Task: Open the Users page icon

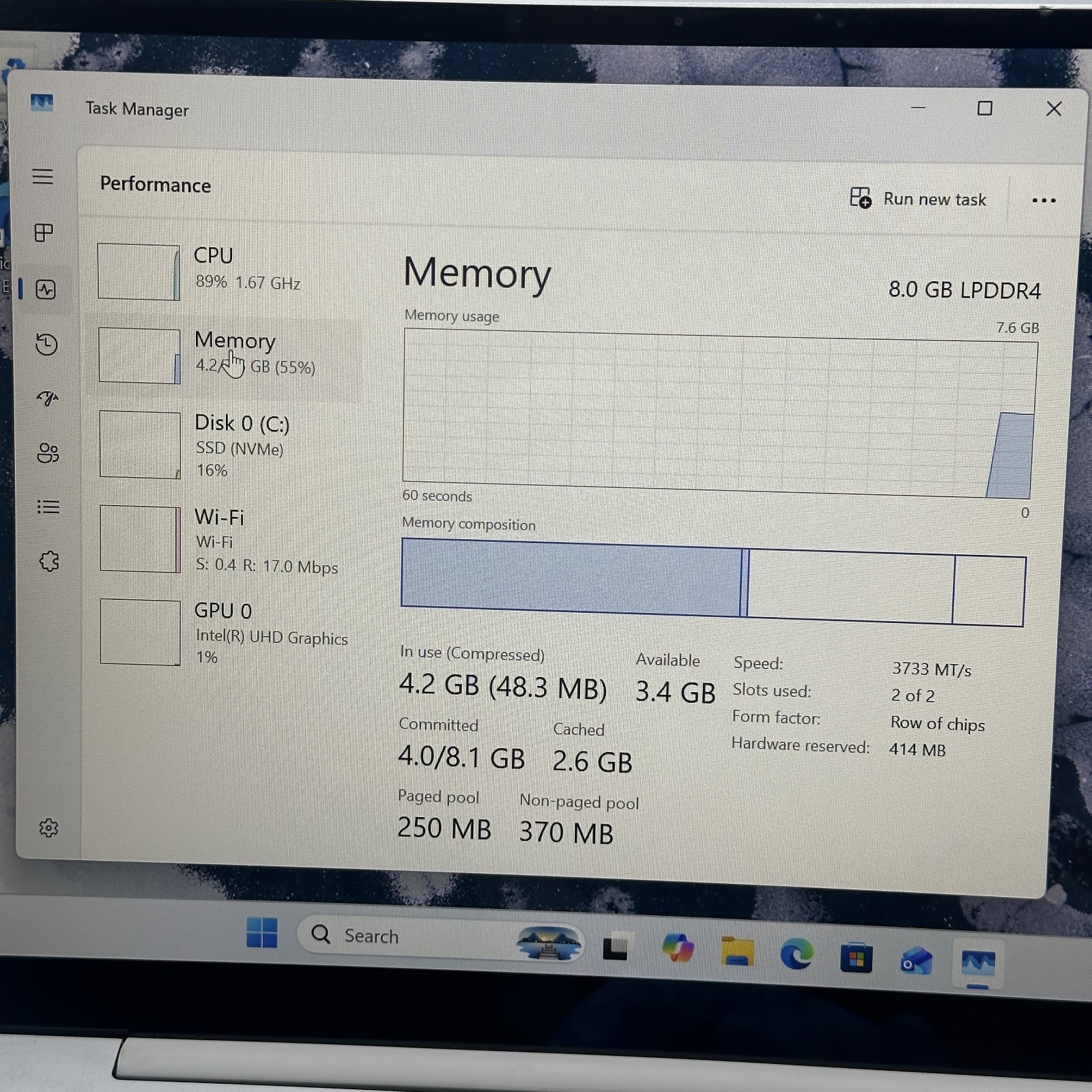Action: 48,452
